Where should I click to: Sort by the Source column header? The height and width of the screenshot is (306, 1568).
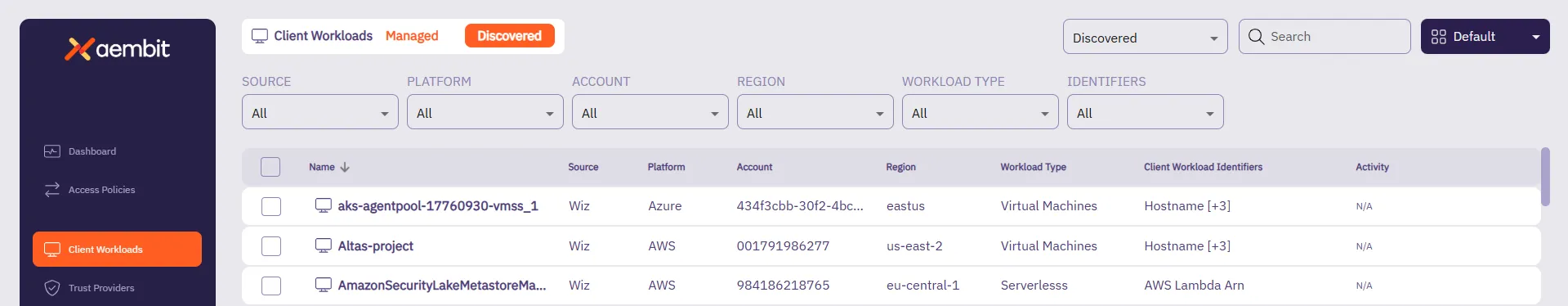click(x=583, y=167)
